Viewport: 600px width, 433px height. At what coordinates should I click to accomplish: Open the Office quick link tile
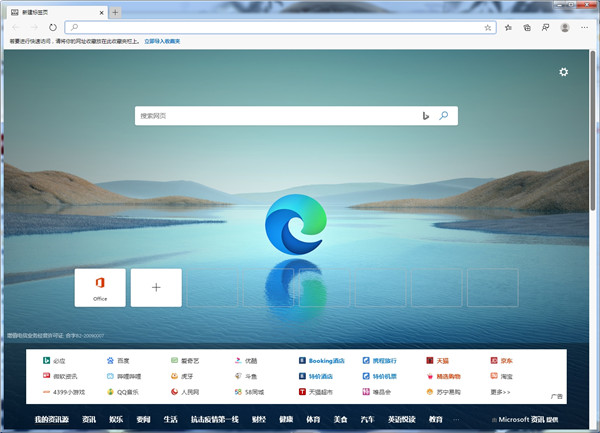100,287
